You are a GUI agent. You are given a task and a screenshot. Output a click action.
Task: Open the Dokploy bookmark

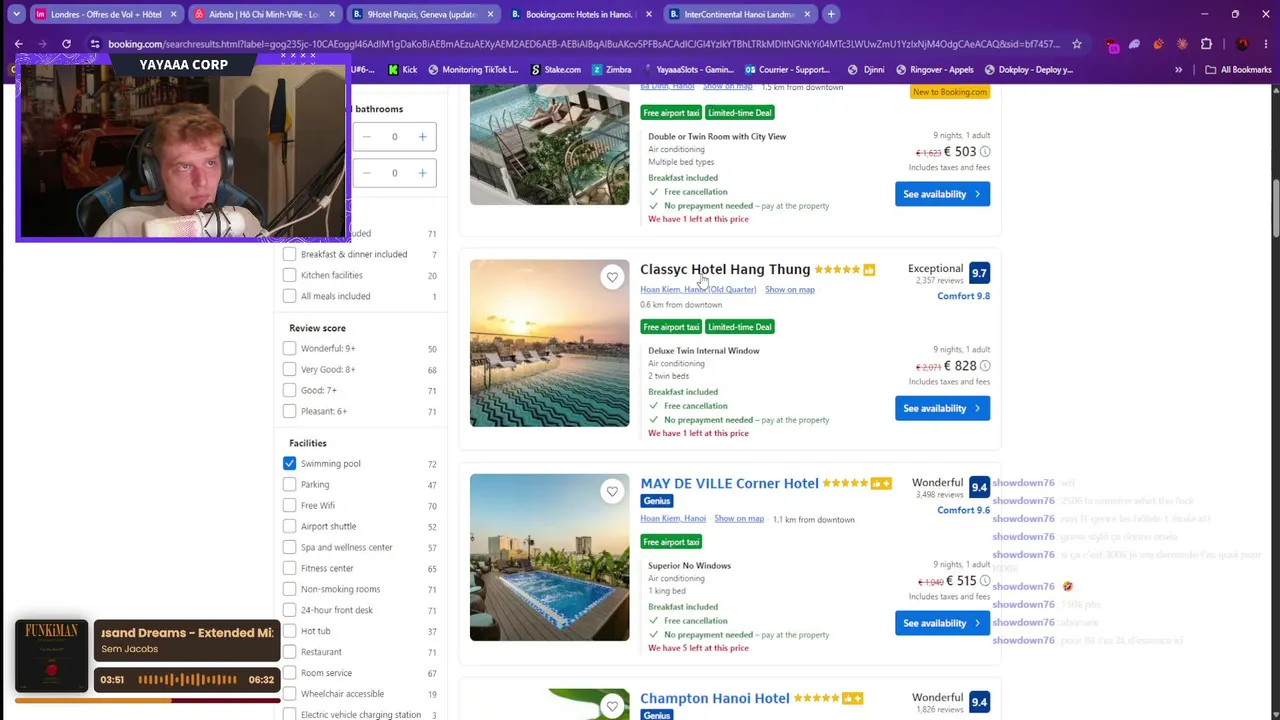[x=1029, y=70]
